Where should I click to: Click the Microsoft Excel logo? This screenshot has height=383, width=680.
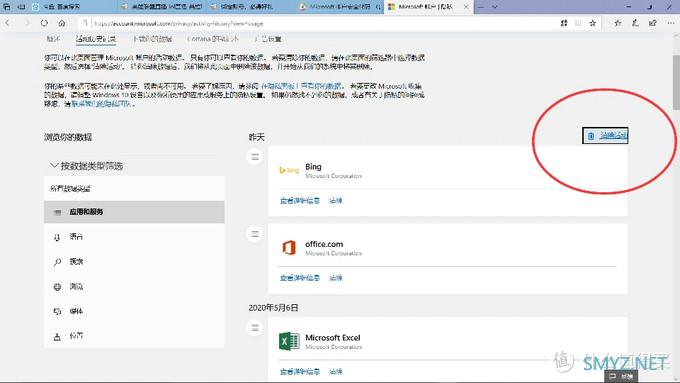coord(289,341)
